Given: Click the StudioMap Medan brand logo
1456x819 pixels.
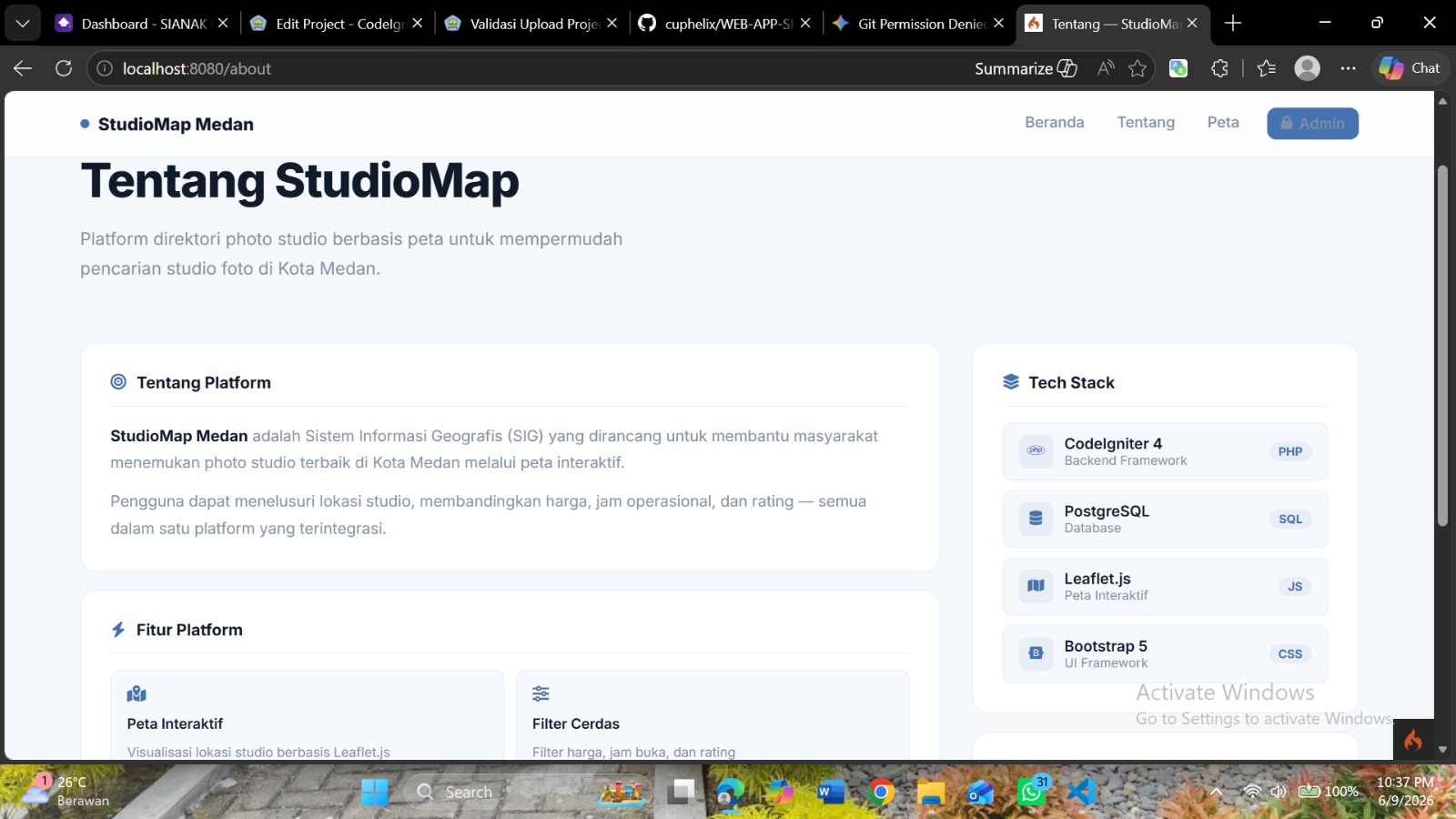Looking at the screenshot, I should tap(167, 125).
